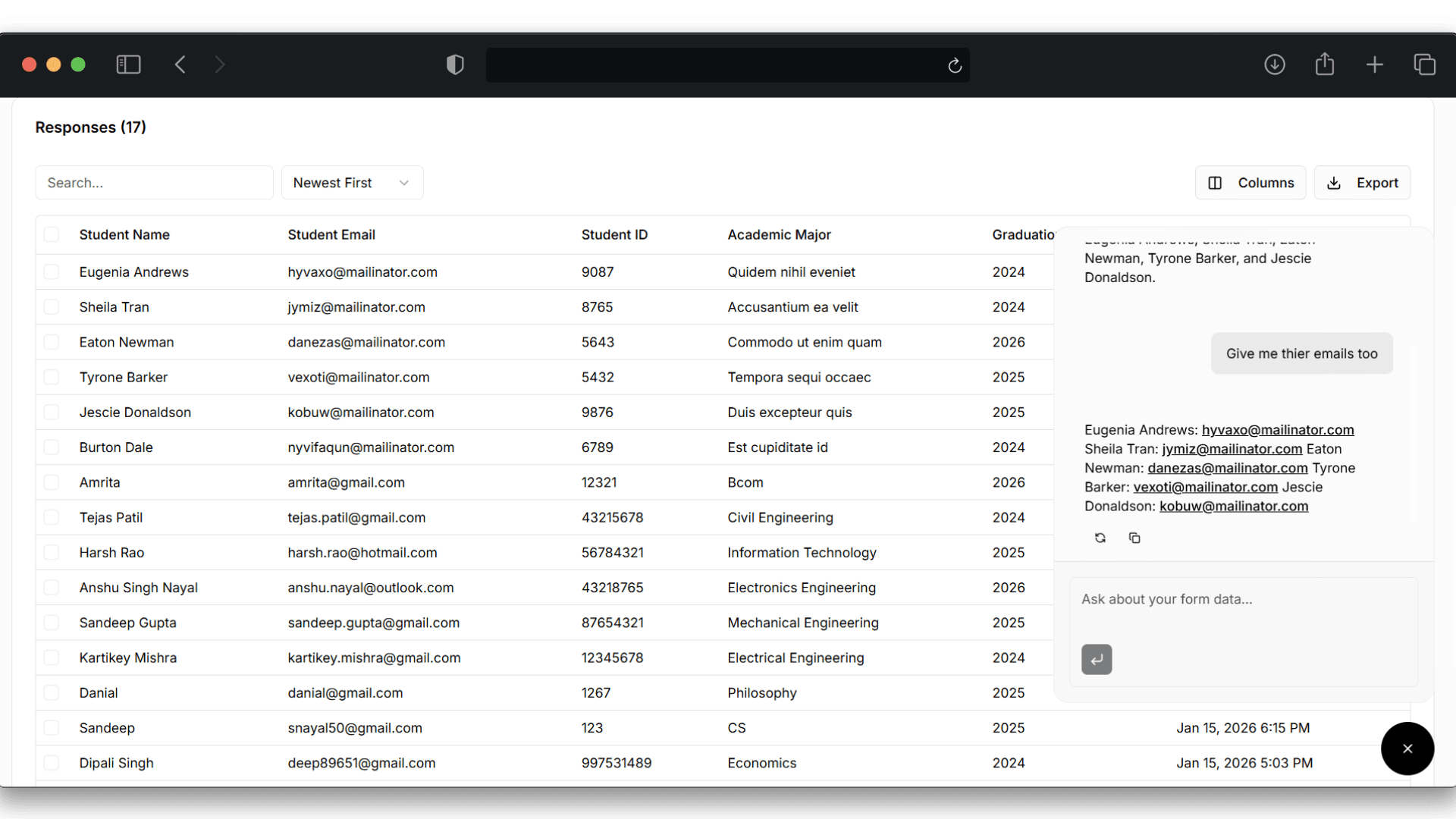The width and height of the screenshot is (1456, 819).
Task: Copy the chat response
Action: pos(1134,538)
